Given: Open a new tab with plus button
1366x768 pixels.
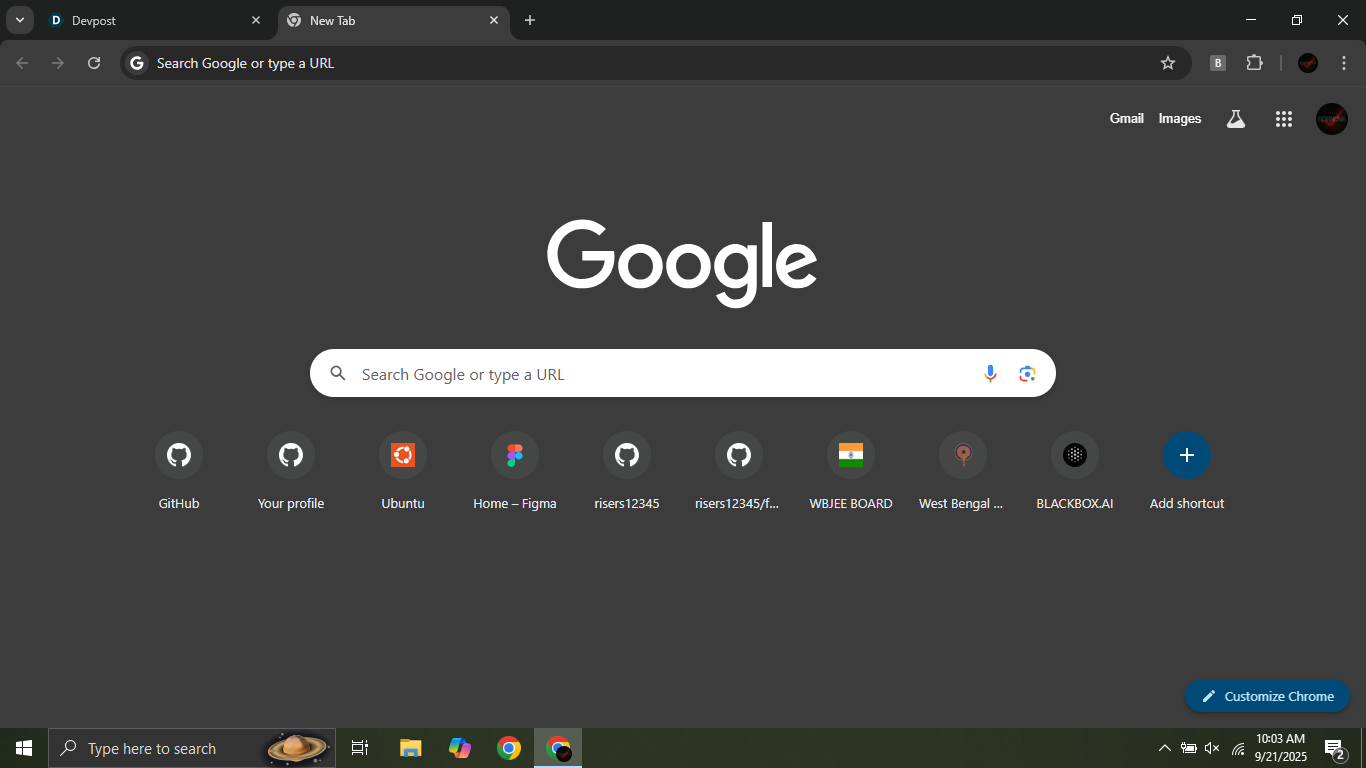Looking at the screenshot, I should 530,20.
